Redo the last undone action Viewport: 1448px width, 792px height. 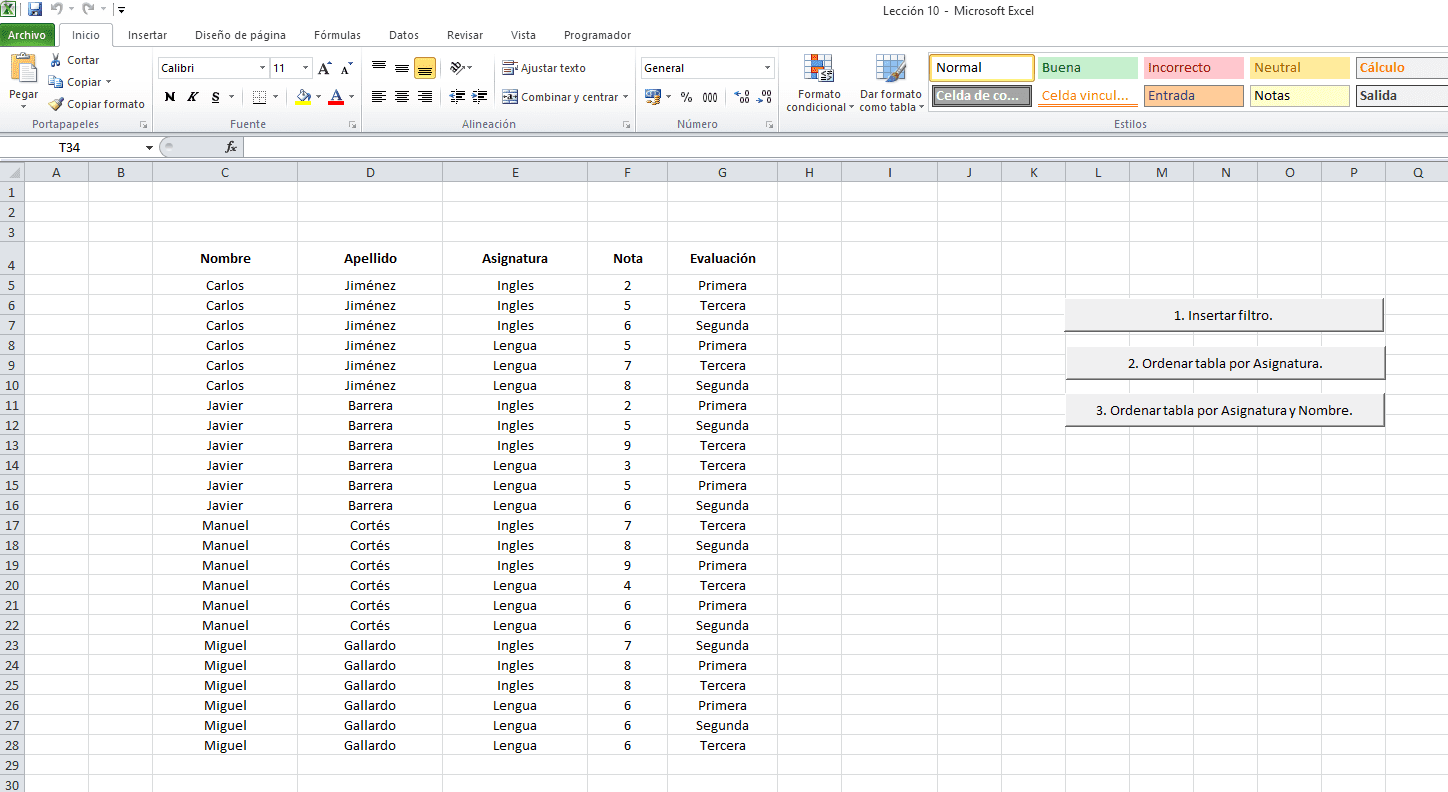pyautogui.click(x=88, y=10)
